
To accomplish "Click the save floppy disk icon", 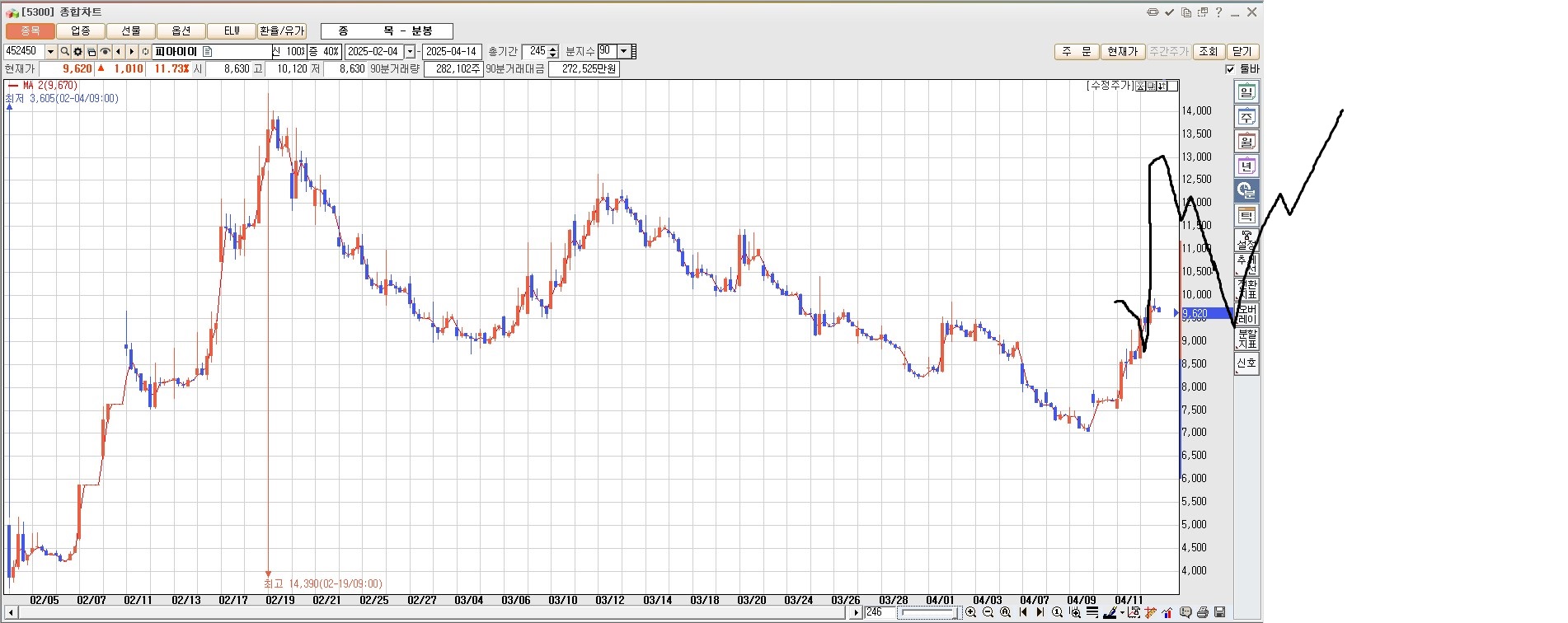I will click(1220, 612).
